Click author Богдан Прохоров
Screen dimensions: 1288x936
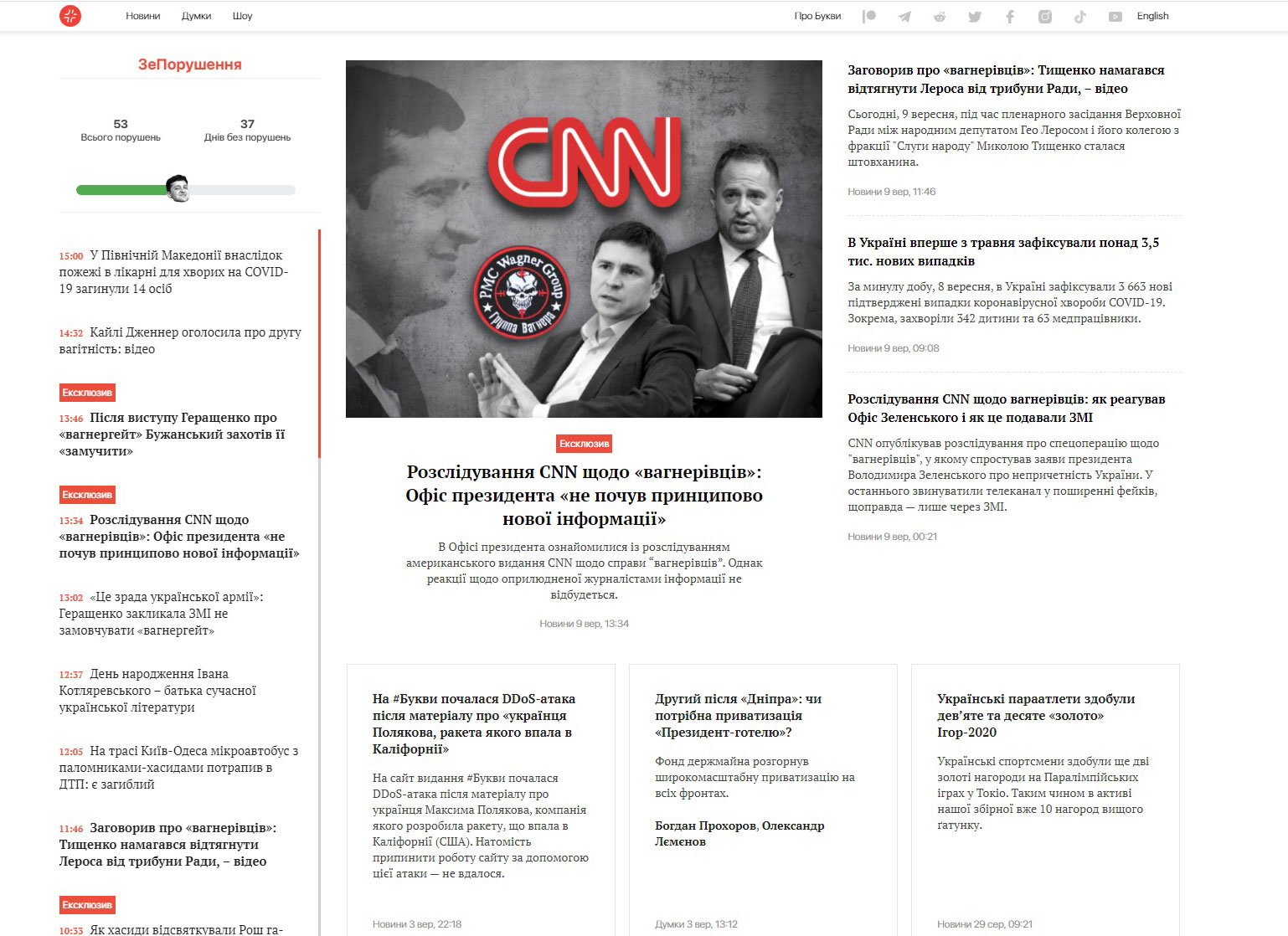click(705, 826)
